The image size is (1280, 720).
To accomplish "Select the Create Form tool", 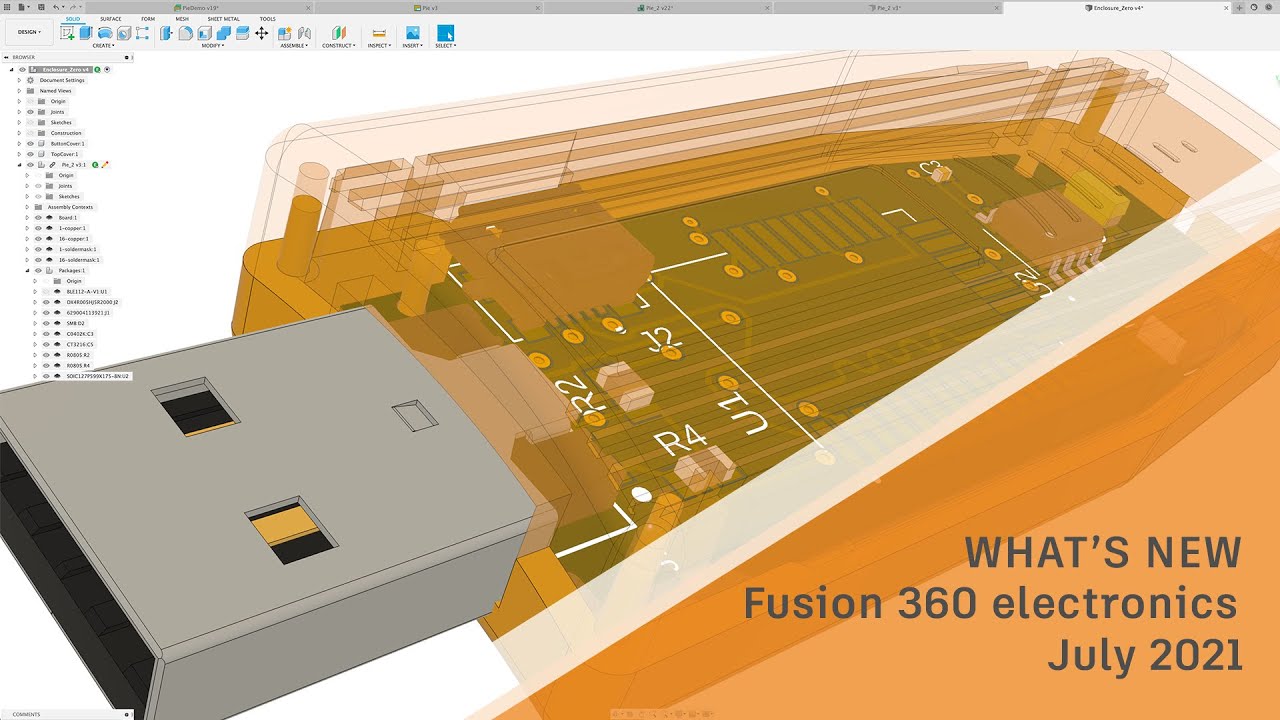I will click(x=142, y=33).
